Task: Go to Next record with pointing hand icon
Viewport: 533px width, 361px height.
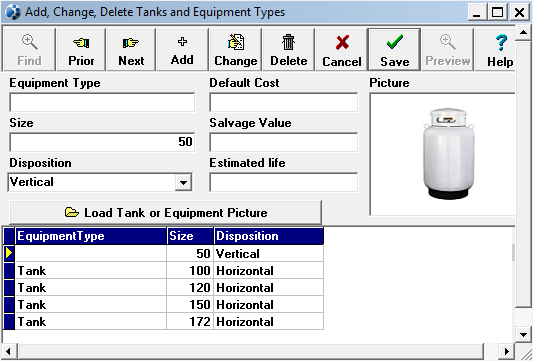Action: coord(131,50)
